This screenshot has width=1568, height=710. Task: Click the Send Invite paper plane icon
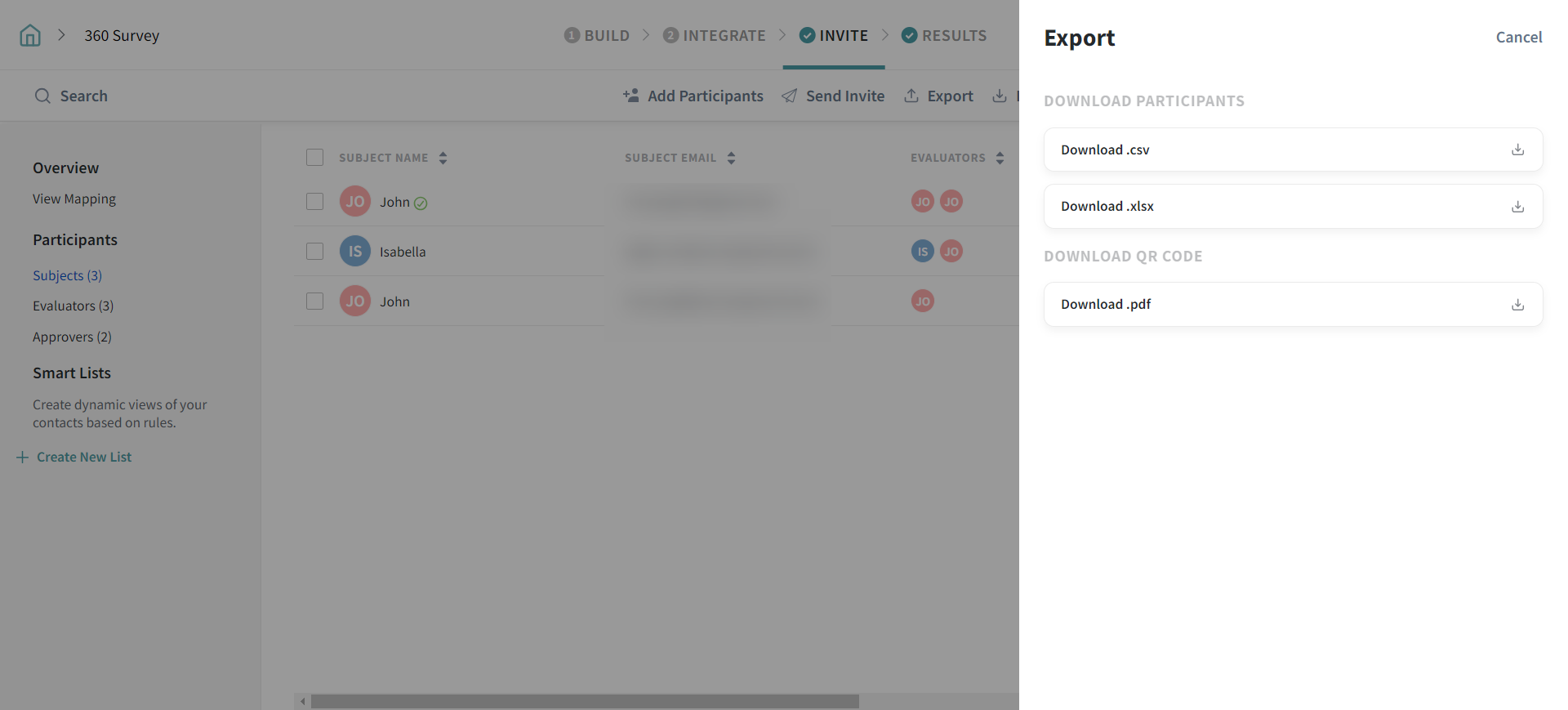789,96
